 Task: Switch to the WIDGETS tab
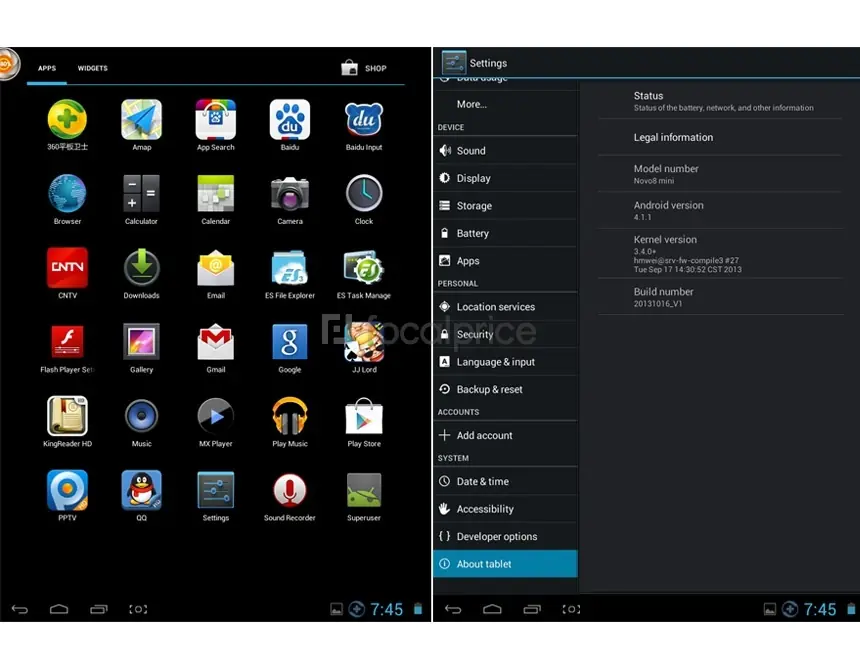click(93, 69)
